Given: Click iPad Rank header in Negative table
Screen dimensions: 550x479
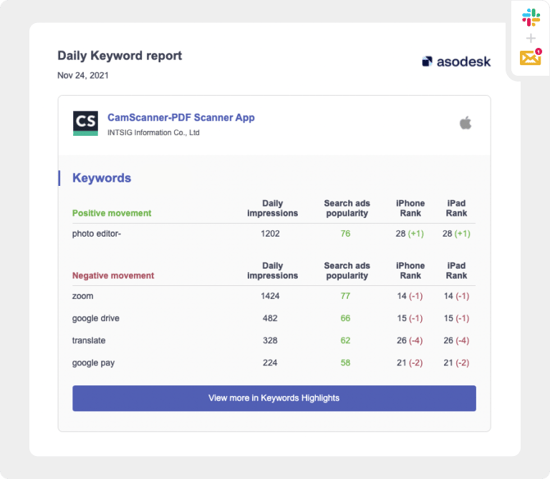Looking at the screenshot, I should point(456,271).
